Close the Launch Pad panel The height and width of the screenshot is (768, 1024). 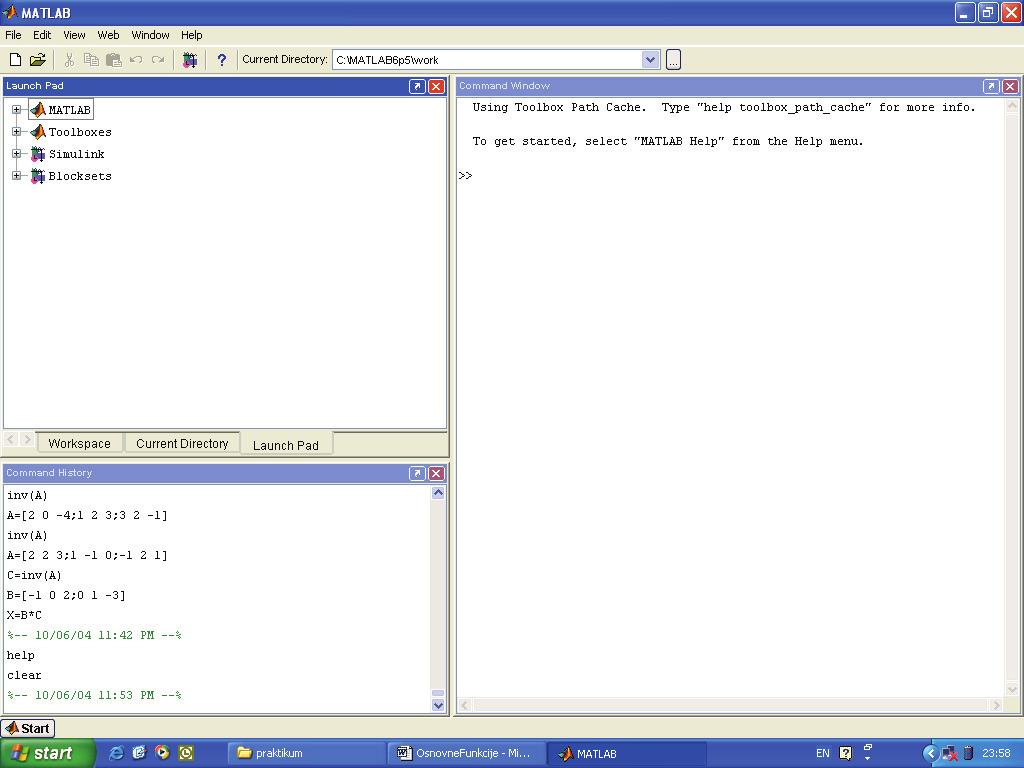436,86
